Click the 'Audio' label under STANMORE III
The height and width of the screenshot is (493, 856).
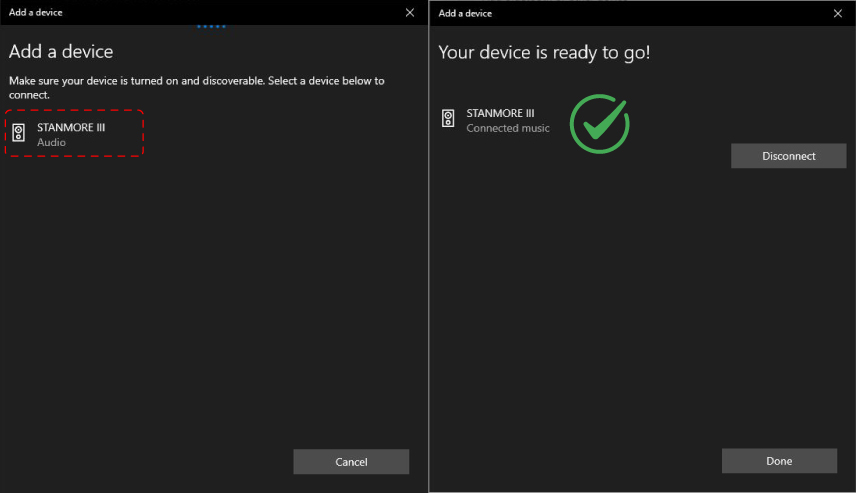point(51,142)
